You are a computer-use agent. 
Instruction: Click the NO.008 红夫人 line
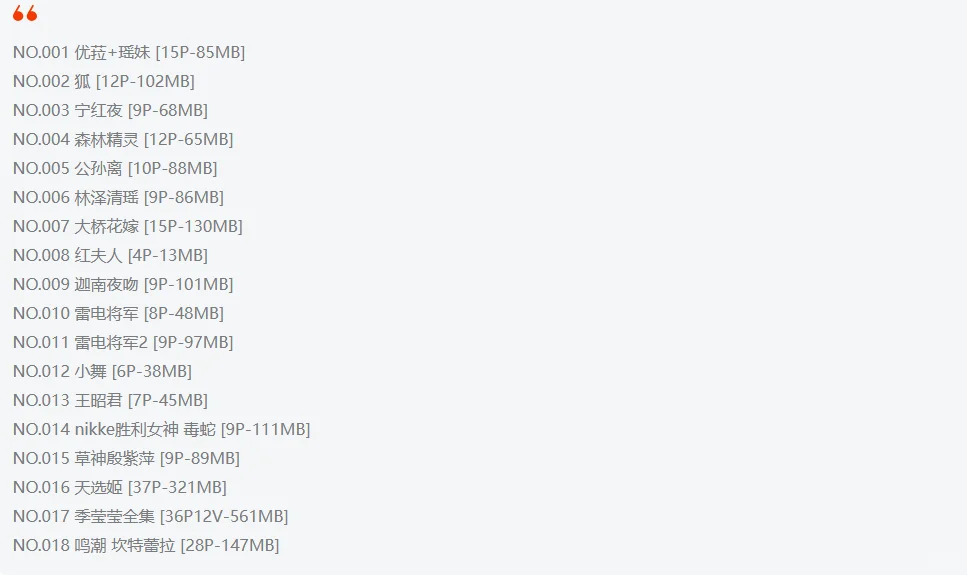pyautogui.click(x=110, y=255)
